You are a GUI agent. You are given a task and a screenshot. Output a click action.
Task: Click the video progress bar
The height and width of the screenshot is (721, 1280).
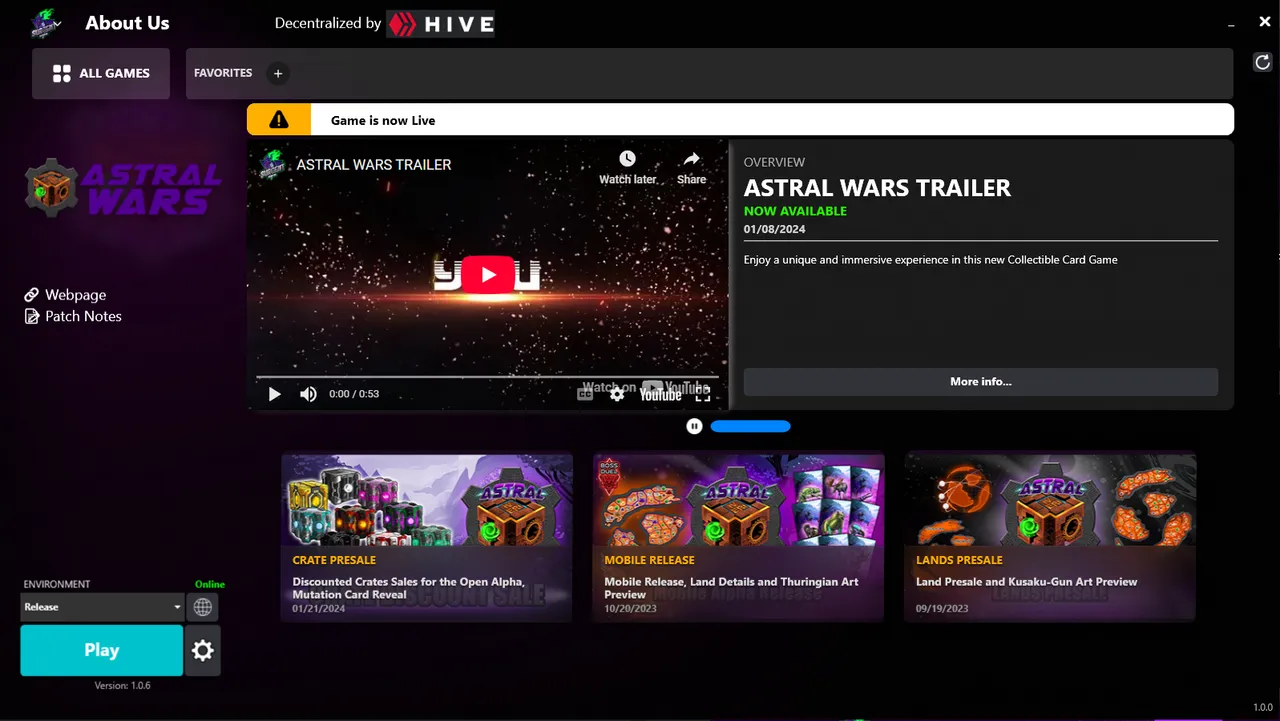click(488, 377)
